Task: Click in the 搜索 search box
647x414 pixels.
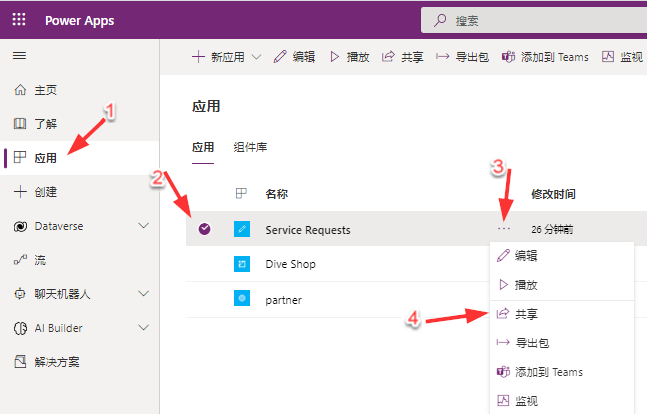Action: pyautogui.click(x=534, y=20)
